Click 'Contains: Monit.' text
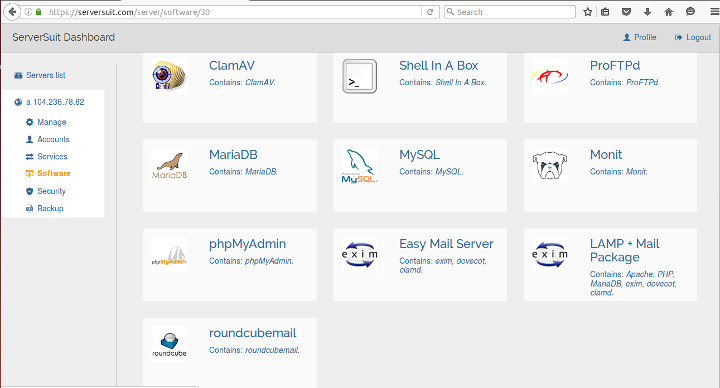 click(x=619, y=172)
